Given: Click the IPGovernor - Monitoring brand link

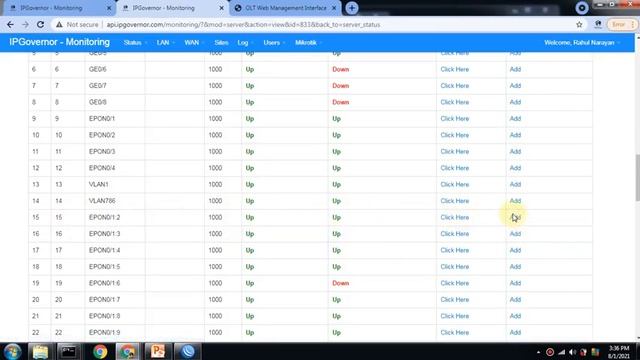Looking at the screenshot, I should click(x=60, y=42).
